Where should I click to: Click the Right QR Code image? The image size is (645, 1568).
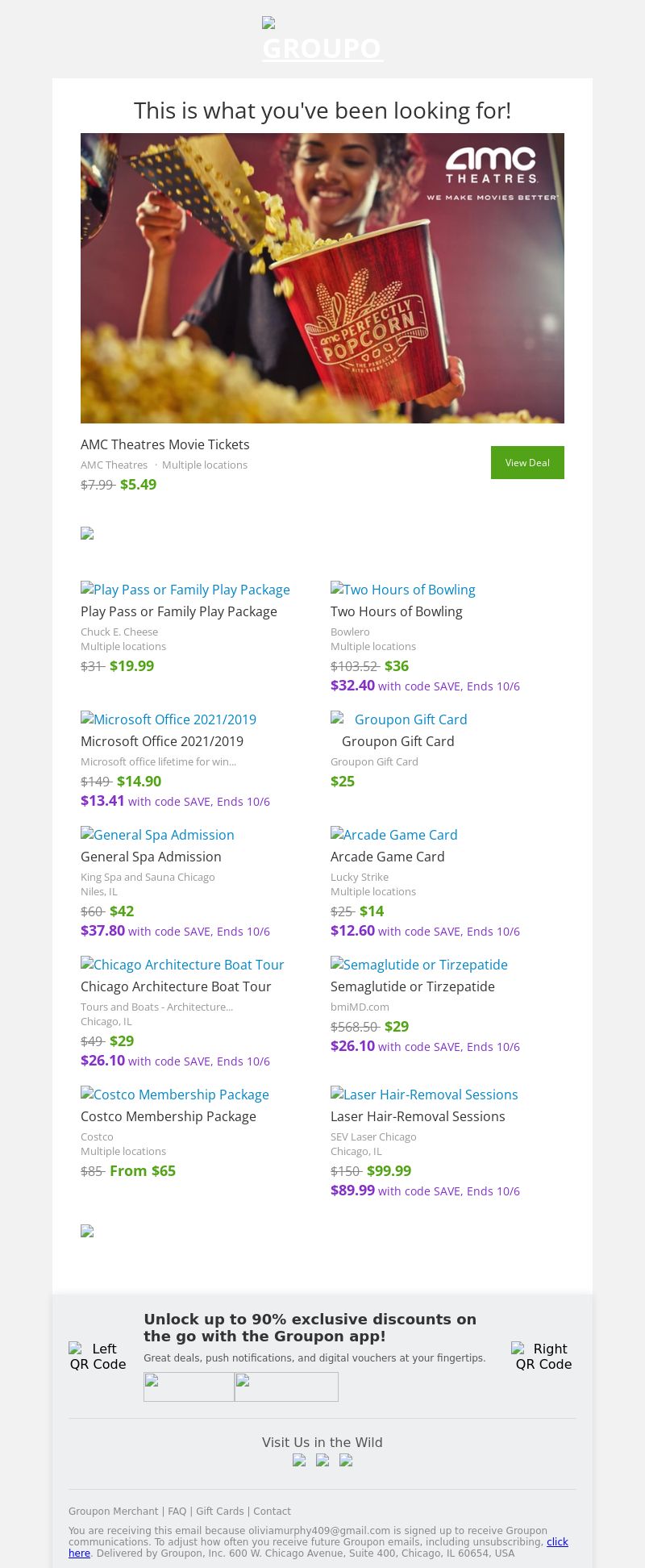pos(543,1356)
